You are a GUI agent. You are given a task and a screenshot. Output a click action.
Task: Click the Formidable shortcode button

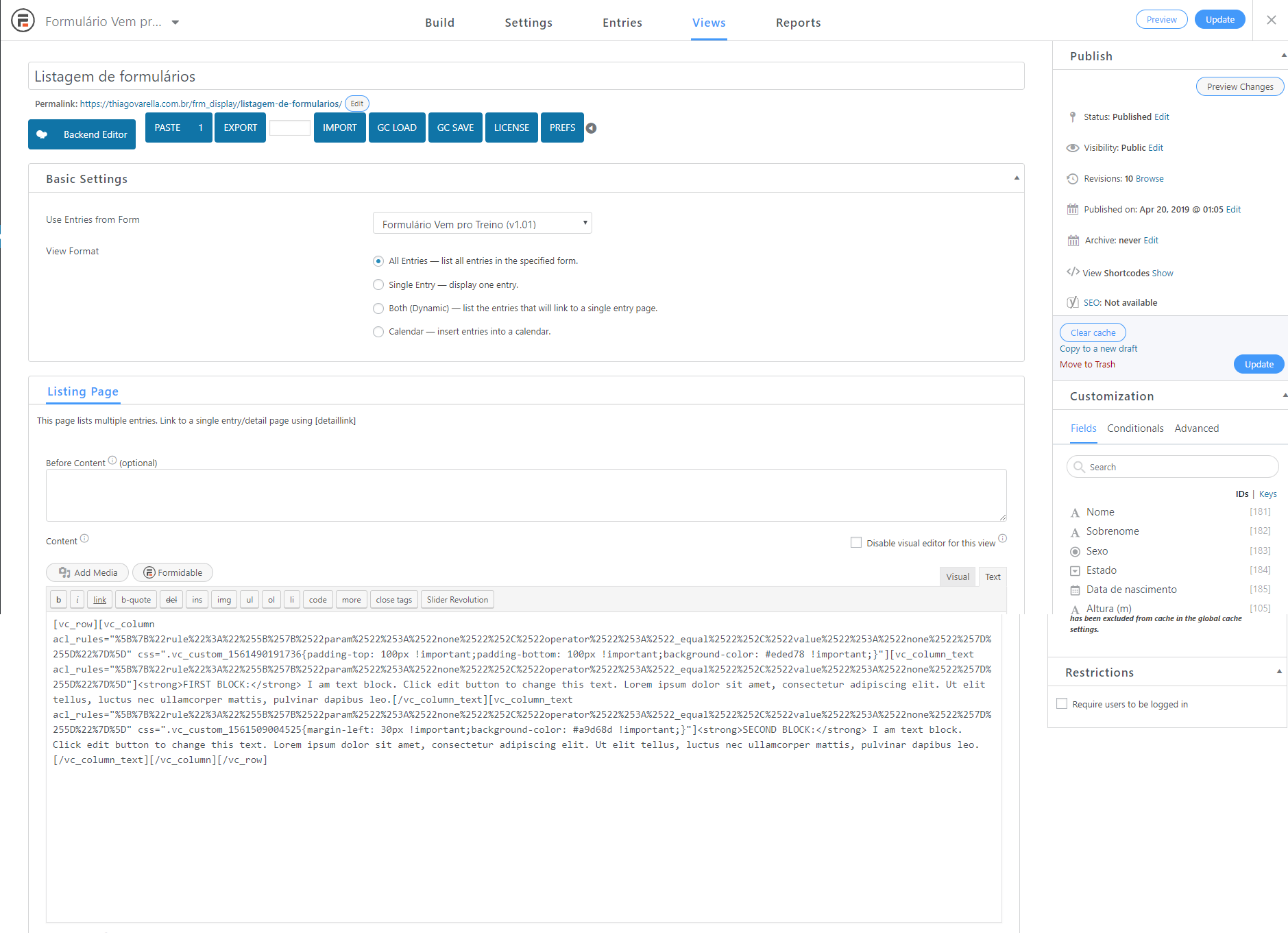[x=173, y=572]
